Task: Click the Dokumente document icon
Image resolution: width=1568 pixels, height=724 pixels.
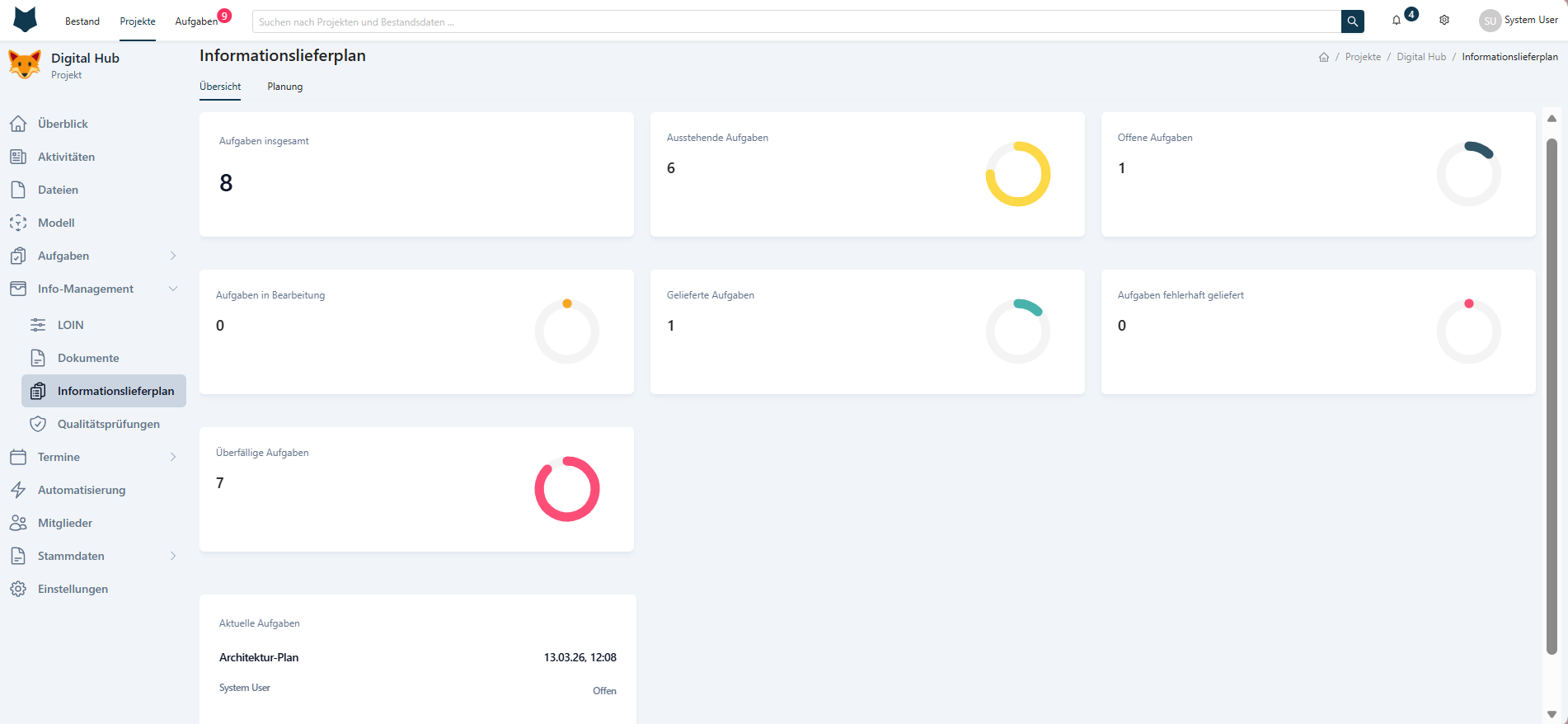Action: coord(38,358)
